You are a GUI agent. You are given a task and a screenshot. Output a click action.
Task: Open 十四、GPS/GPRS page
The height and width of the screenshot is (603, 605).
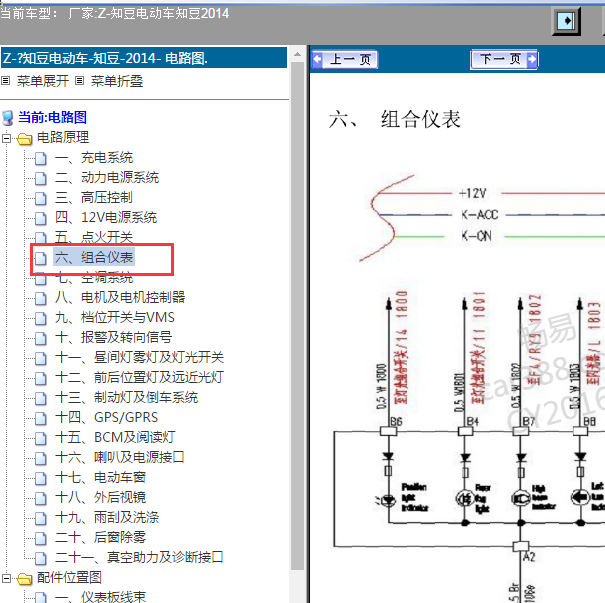tap(106, 418)
